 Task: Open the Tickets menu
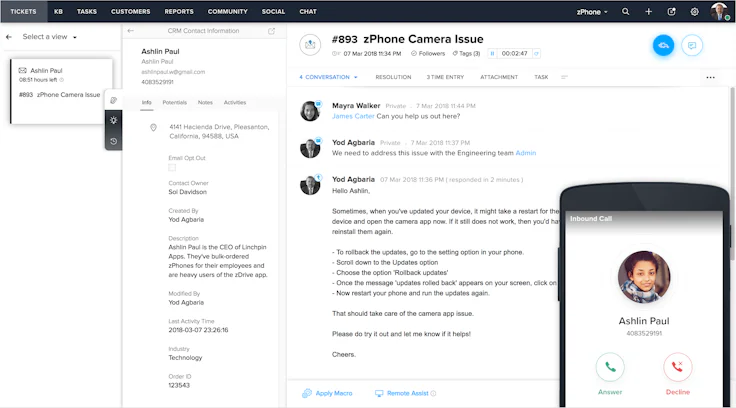click(x=23, y=11)
